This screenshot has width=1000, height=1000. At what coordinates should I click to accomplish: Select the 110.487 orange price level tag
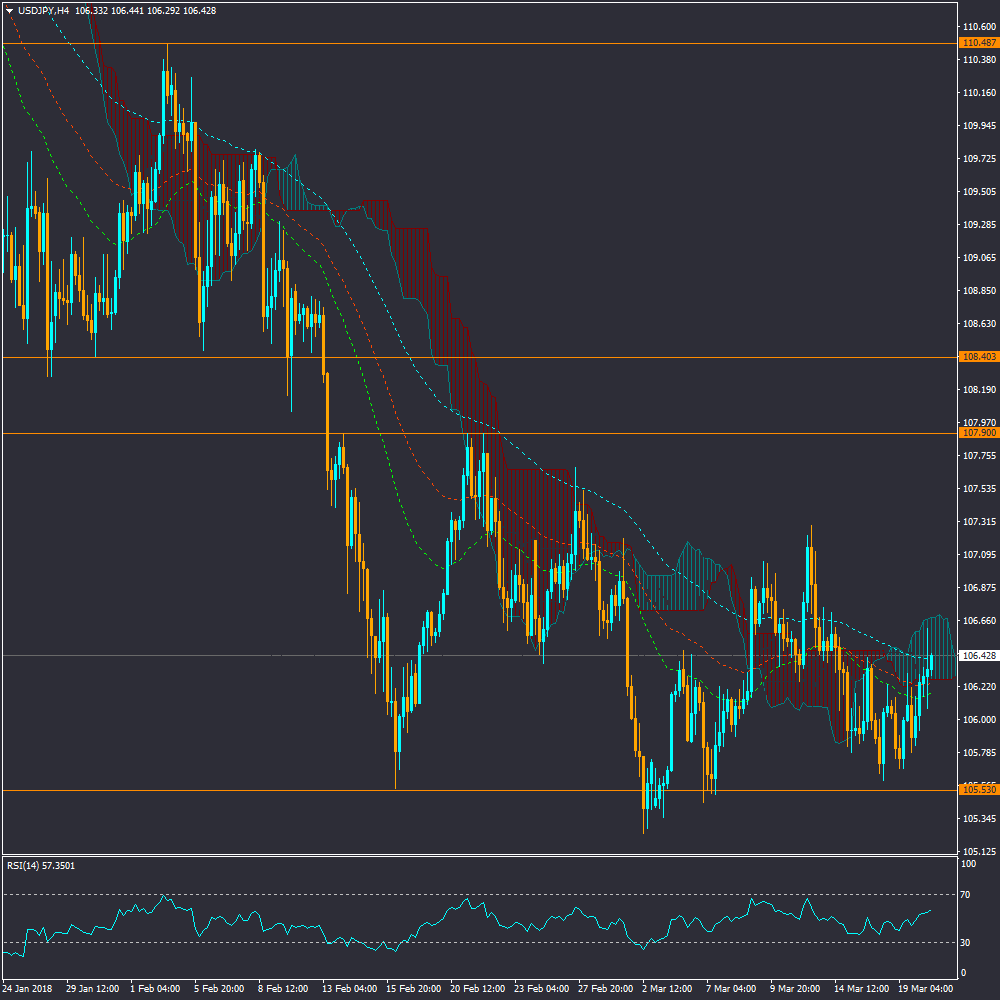(x=978, y=43)
